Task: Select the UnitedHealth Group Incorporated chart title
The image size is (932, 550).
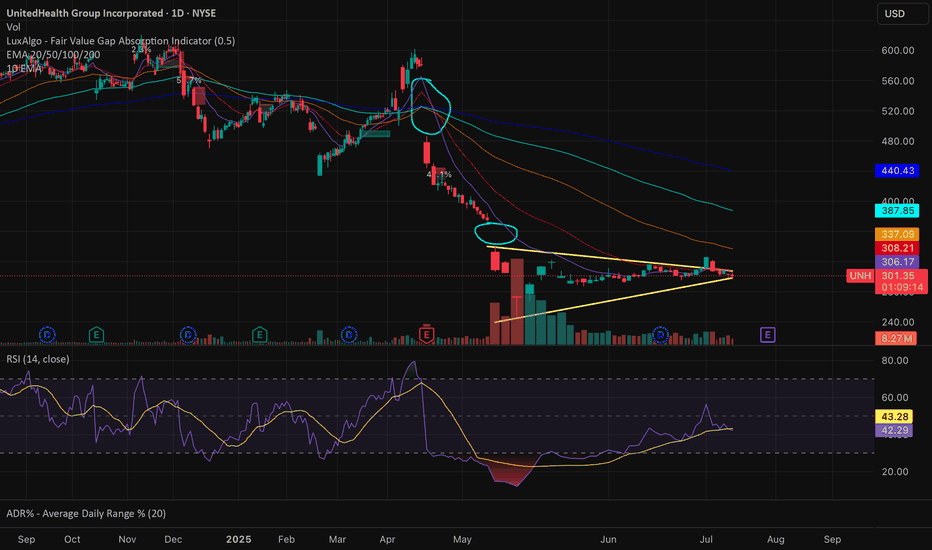Action: click(x=111, y=13)
